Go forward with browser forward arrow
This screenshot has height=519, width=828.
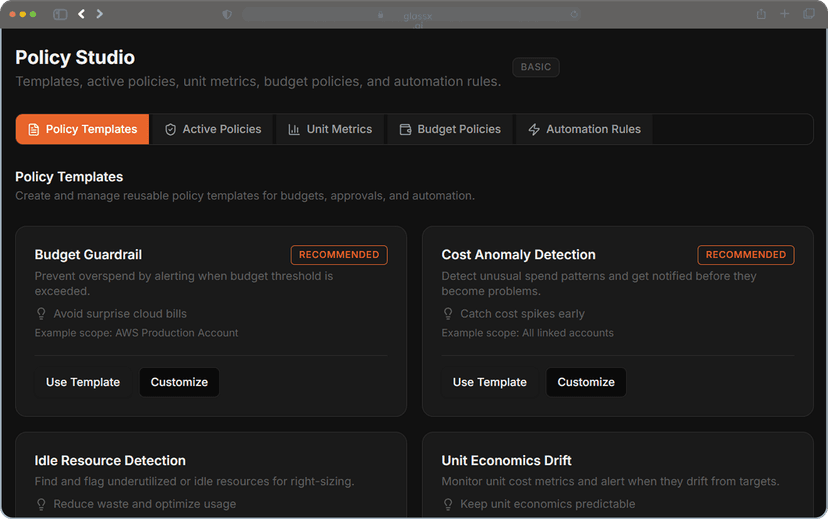[99, 14]
